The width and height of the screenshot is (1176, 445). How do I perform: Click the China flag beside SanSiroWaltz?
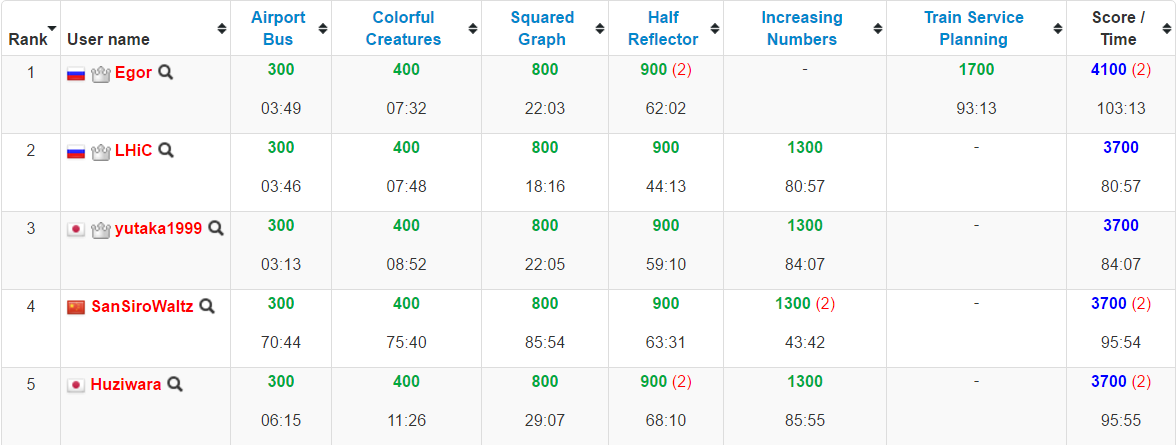(76, 307)
